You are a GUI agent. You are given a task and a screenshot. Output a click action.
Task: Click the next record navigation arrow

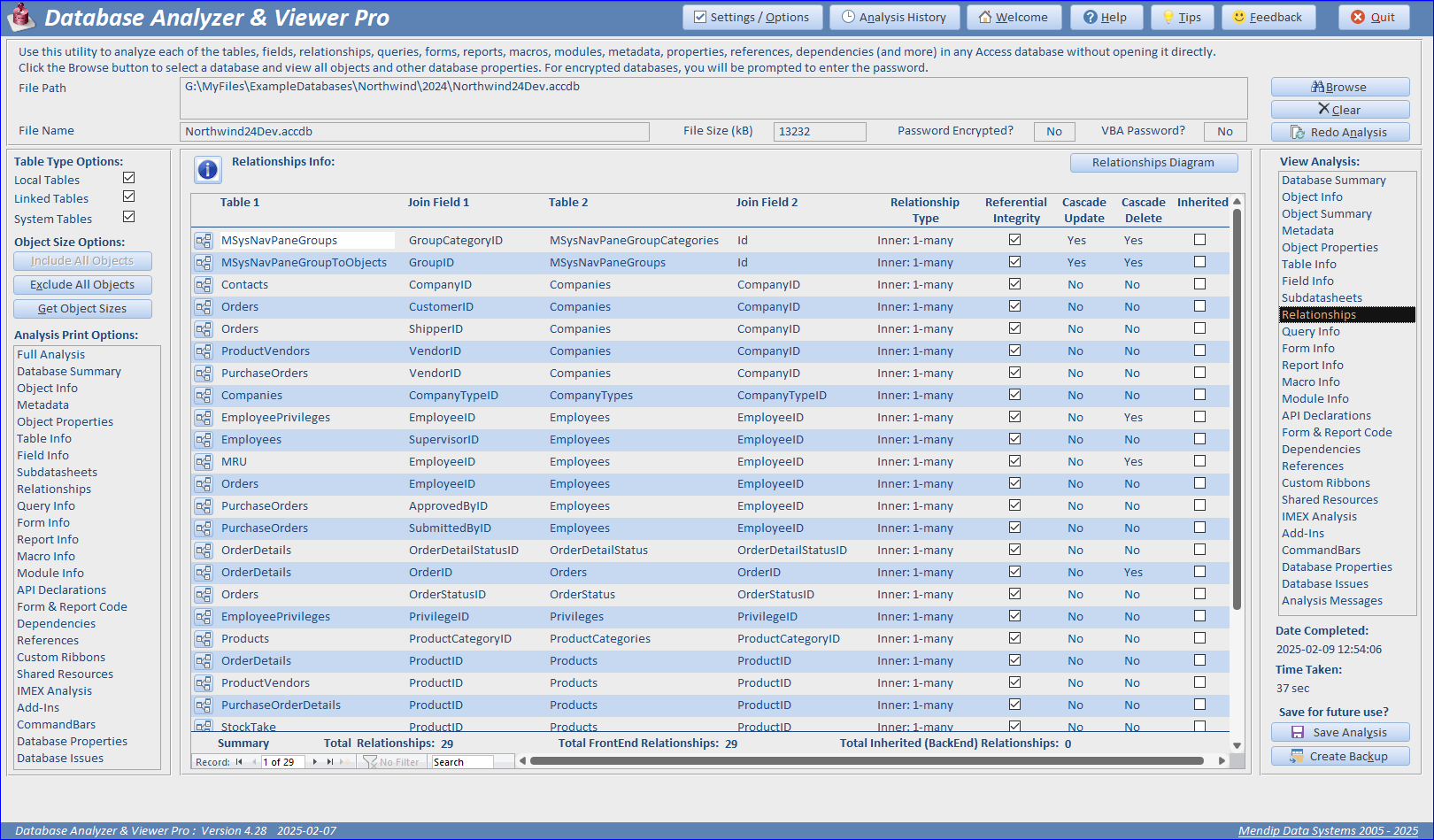point(315,761)
